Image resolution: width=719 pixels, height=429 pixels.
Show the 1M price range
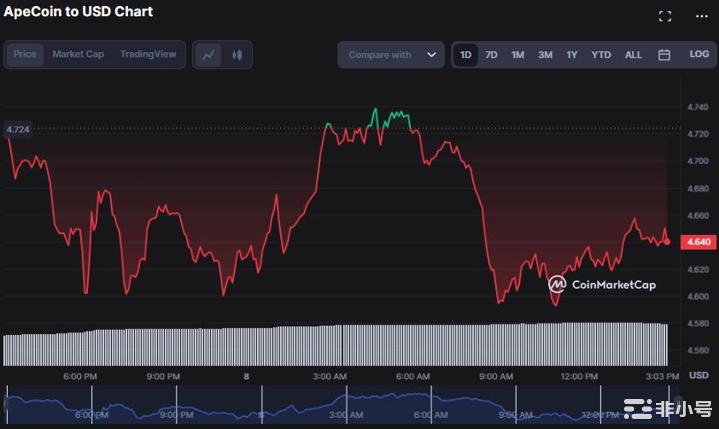(x=518, y=55)
